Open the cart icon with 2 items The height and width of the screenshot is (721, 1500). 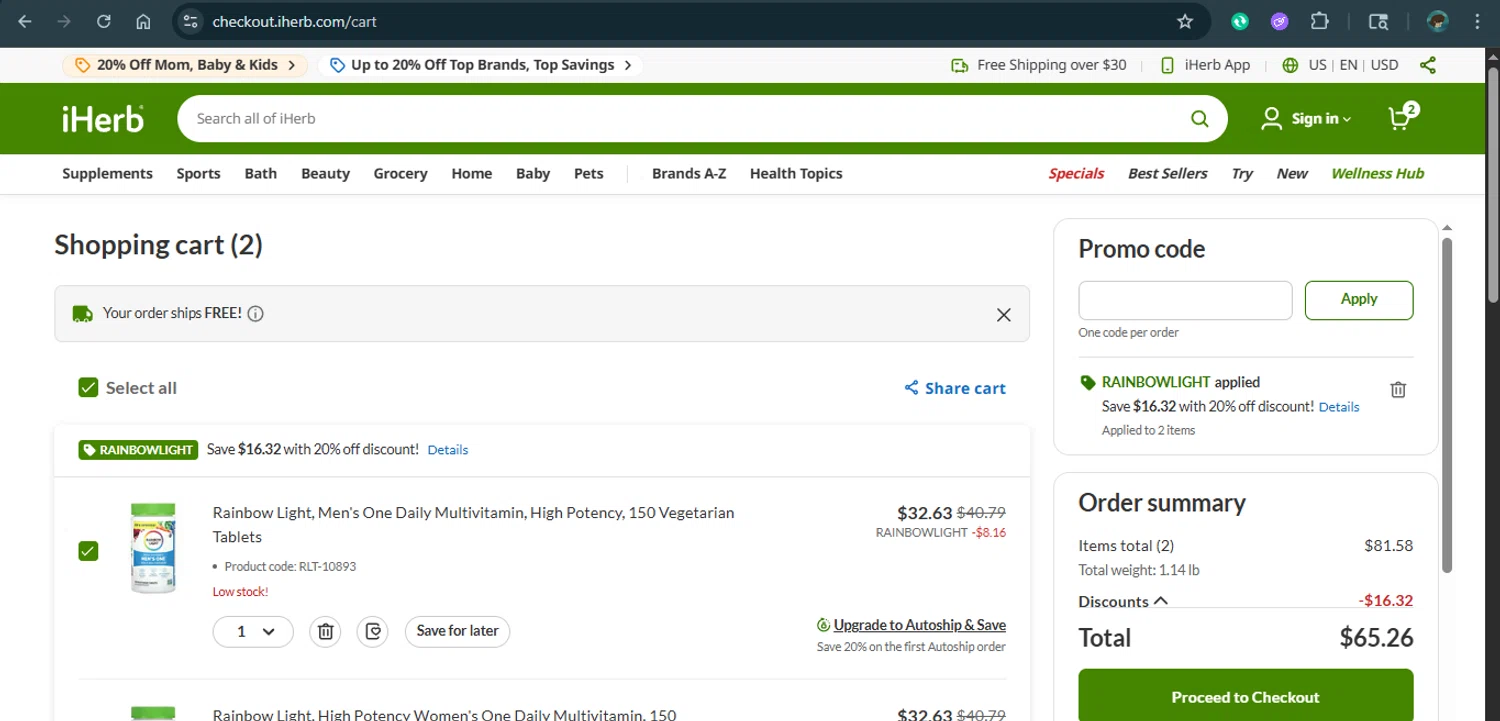(x=1402, y=118)
